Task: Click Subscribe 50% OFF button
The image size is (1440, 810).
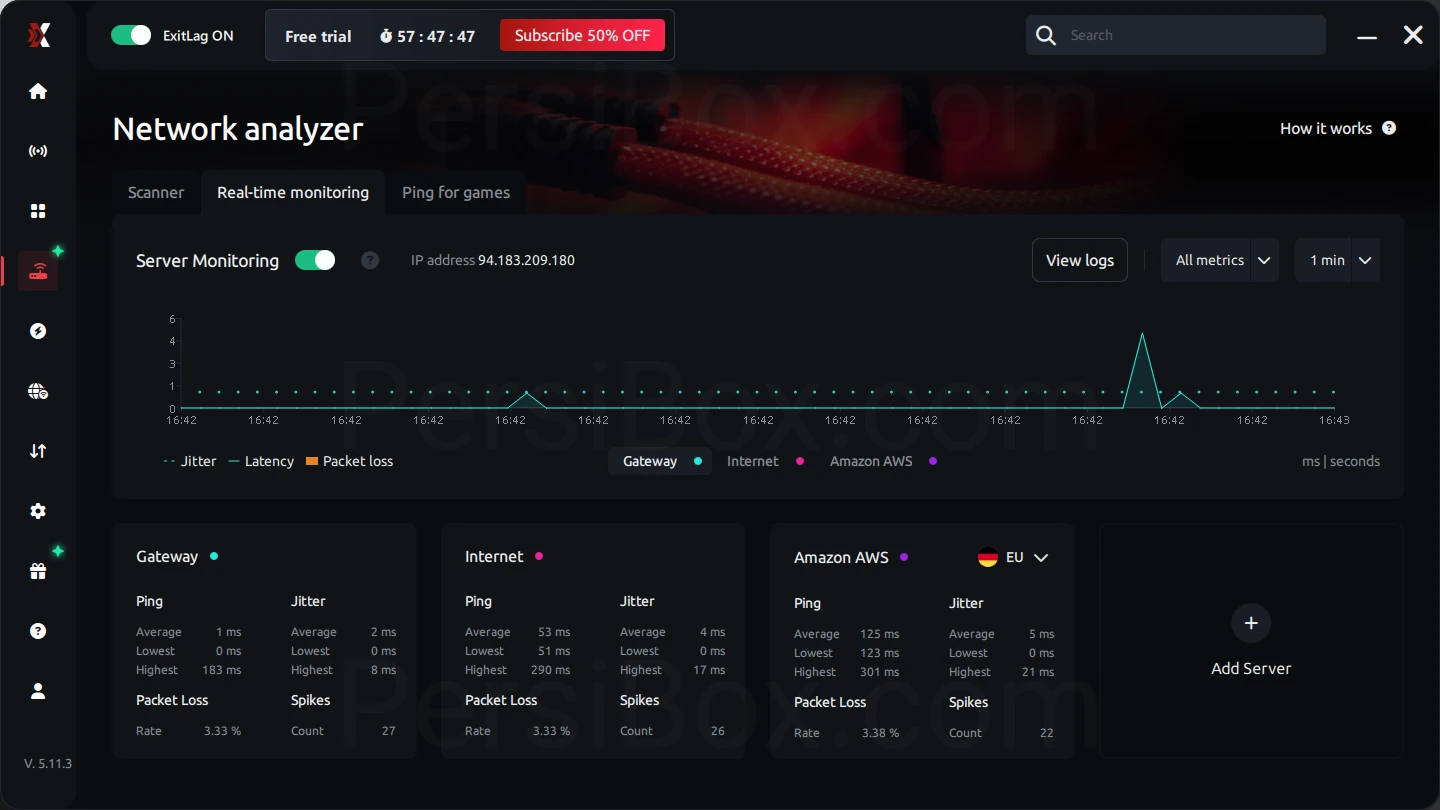Action: 582,36
